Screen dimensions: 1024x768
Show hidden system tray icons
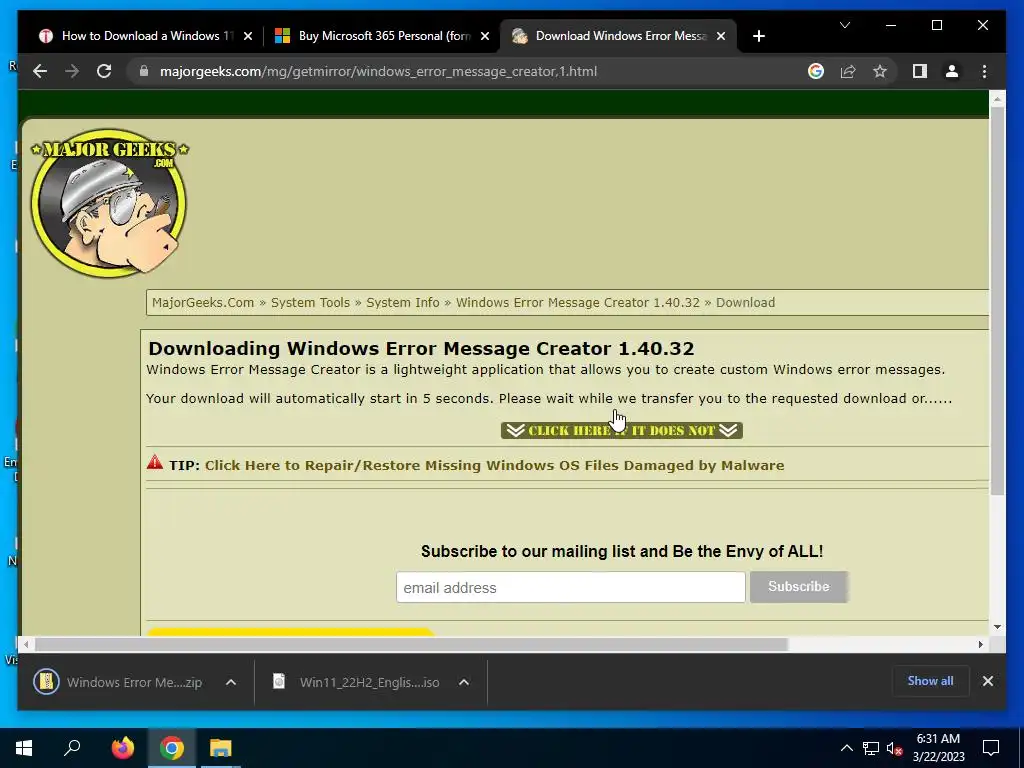click(846, 748)
